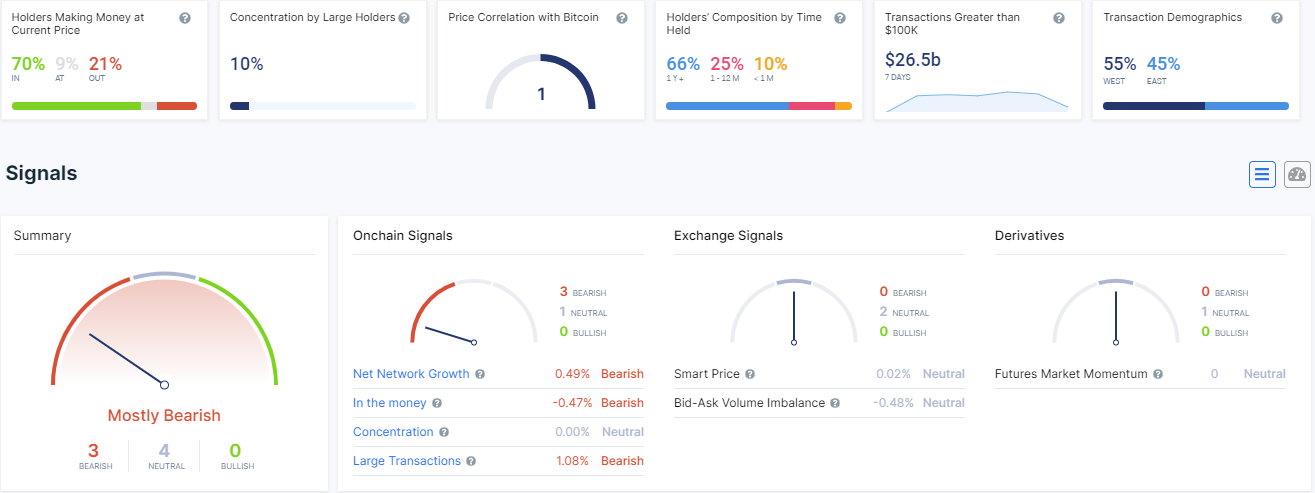Open the In the money link
This screenshot has width=1315, height=493.
[x=390, y=403]
